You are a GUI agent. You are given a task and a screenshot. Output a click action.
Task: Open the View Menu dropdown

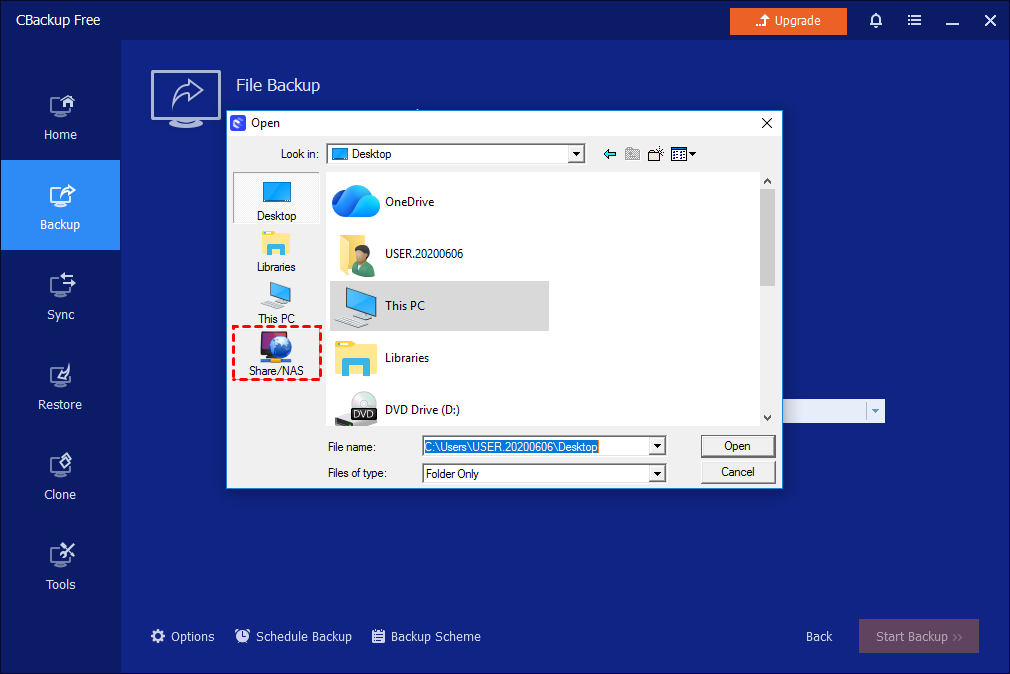[x=684, y=154]
